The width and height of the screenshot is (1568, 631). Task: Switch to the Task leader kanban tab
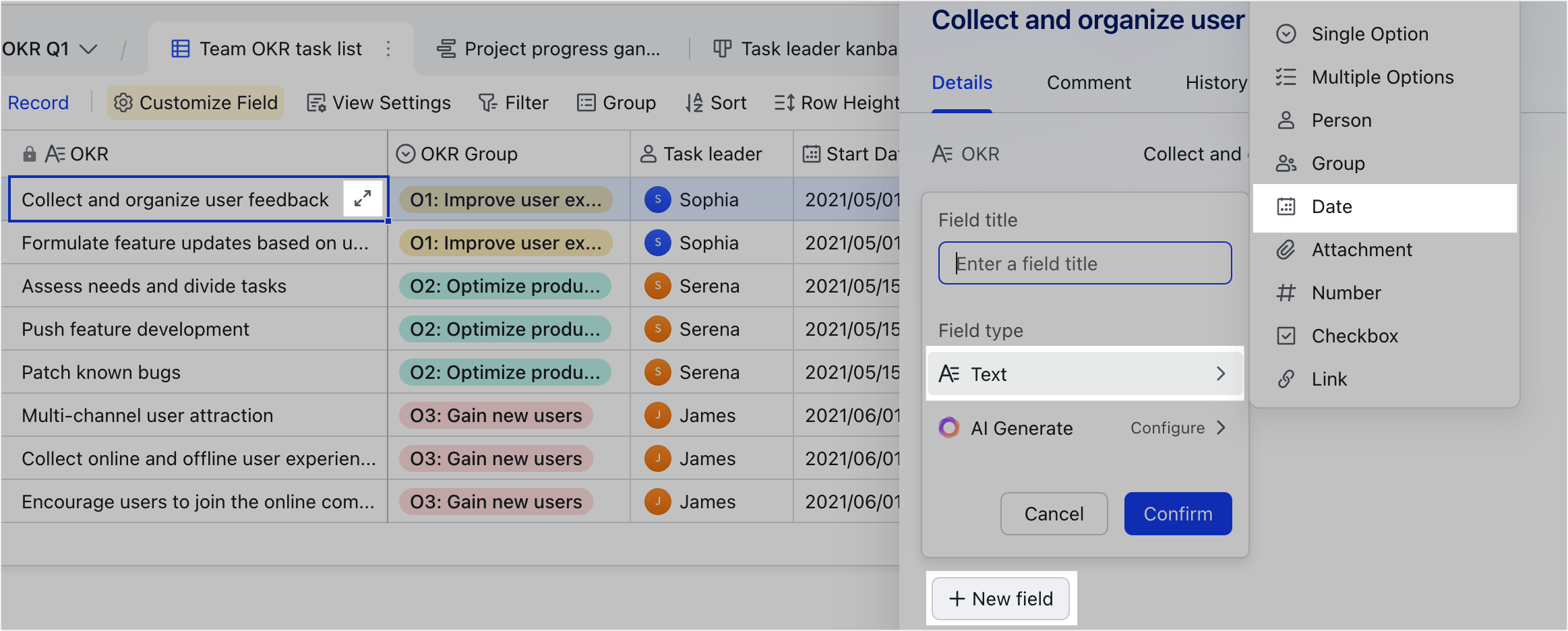click(805, 49)
